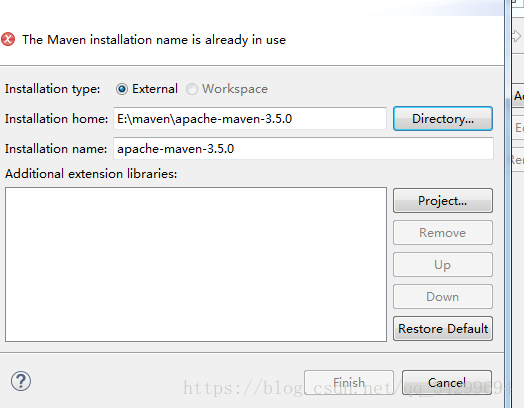
Task: Click the red error icon beside message
Action: [8, 39]
